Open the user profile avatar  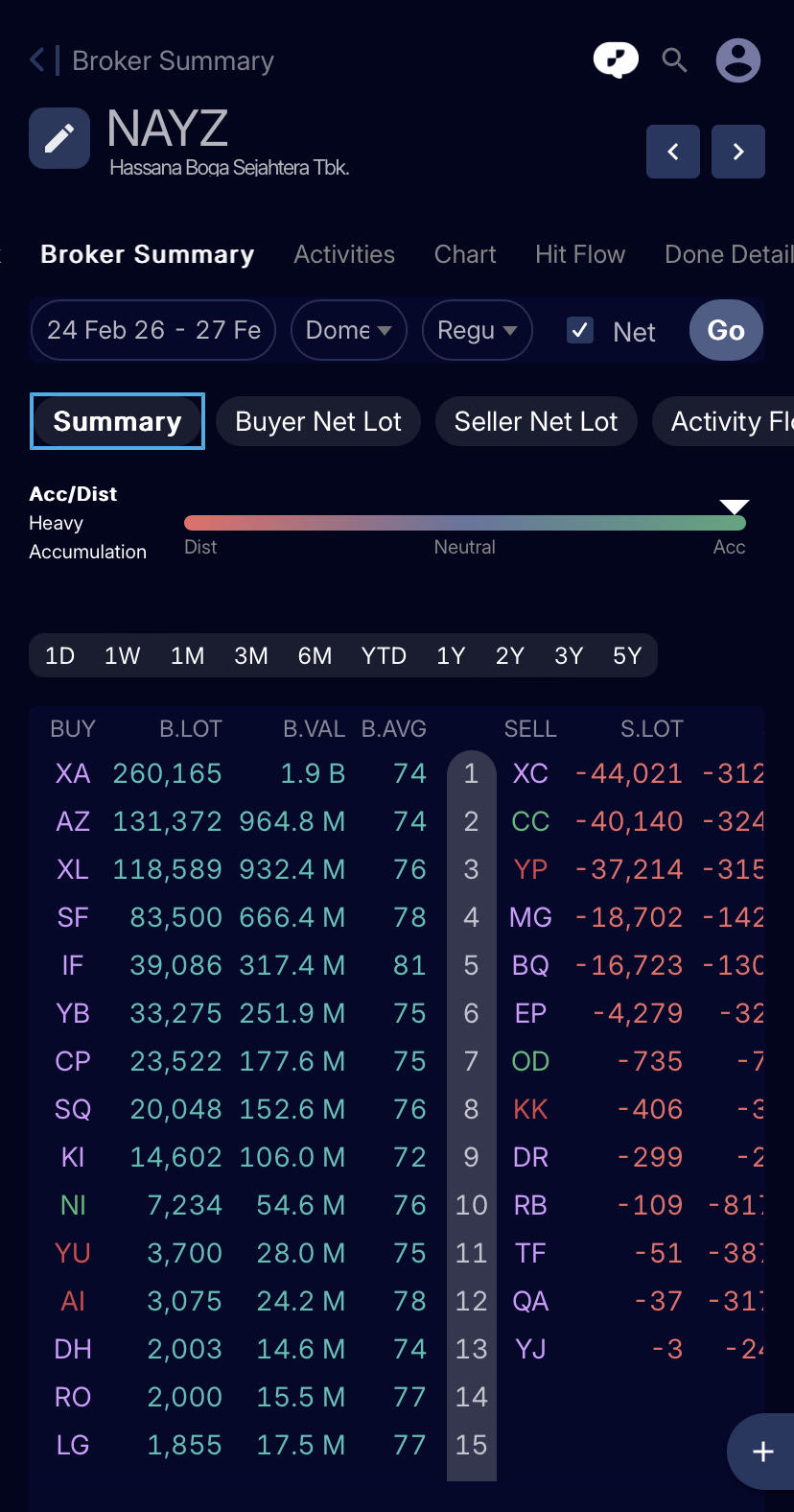[738, 60]
